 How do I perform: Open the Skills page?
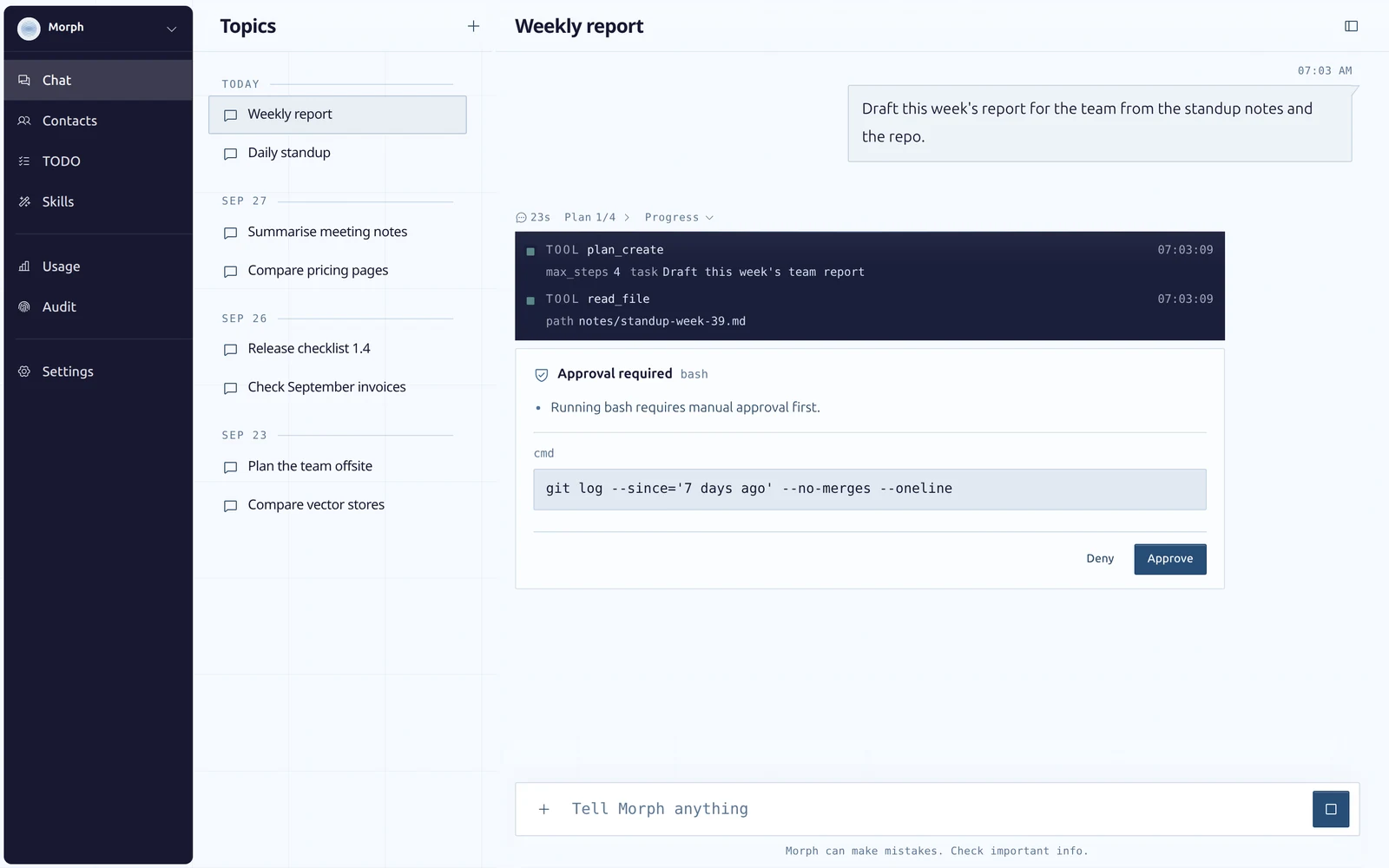point(98,201)
